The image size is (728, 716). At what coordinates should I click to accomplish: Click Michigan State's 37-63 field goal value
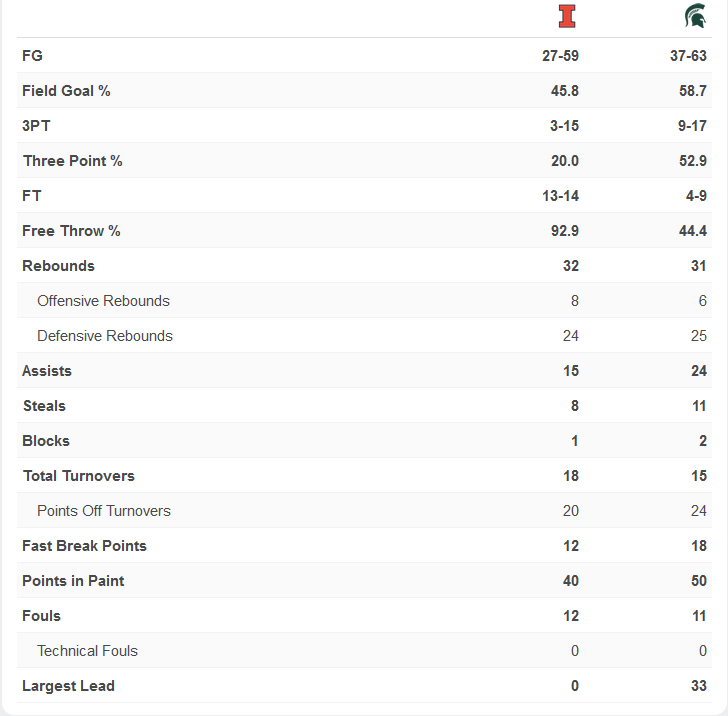[688, 56]
